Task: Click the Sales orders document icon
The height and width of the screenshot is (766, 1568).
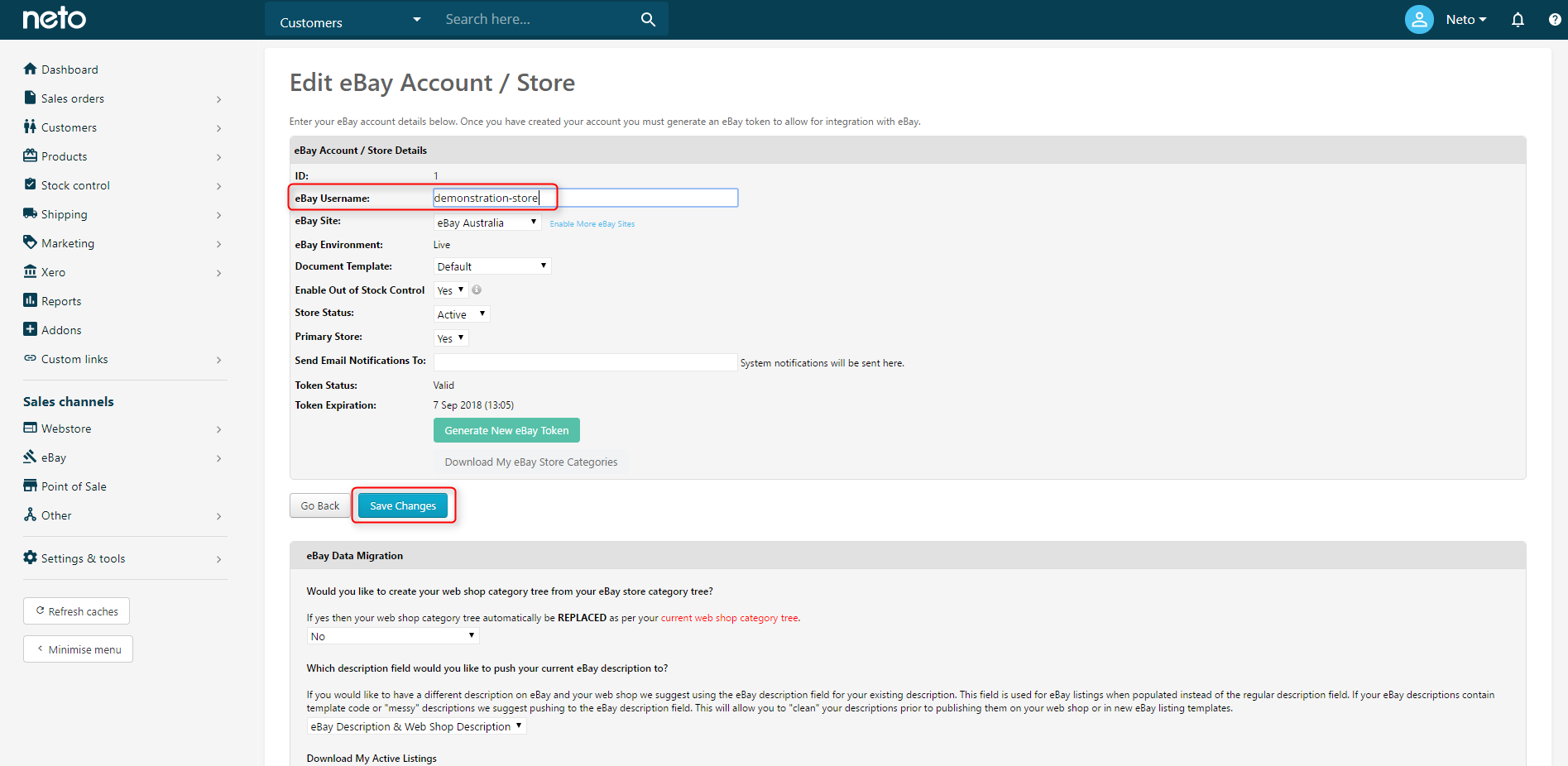Action: coord(31,98)
